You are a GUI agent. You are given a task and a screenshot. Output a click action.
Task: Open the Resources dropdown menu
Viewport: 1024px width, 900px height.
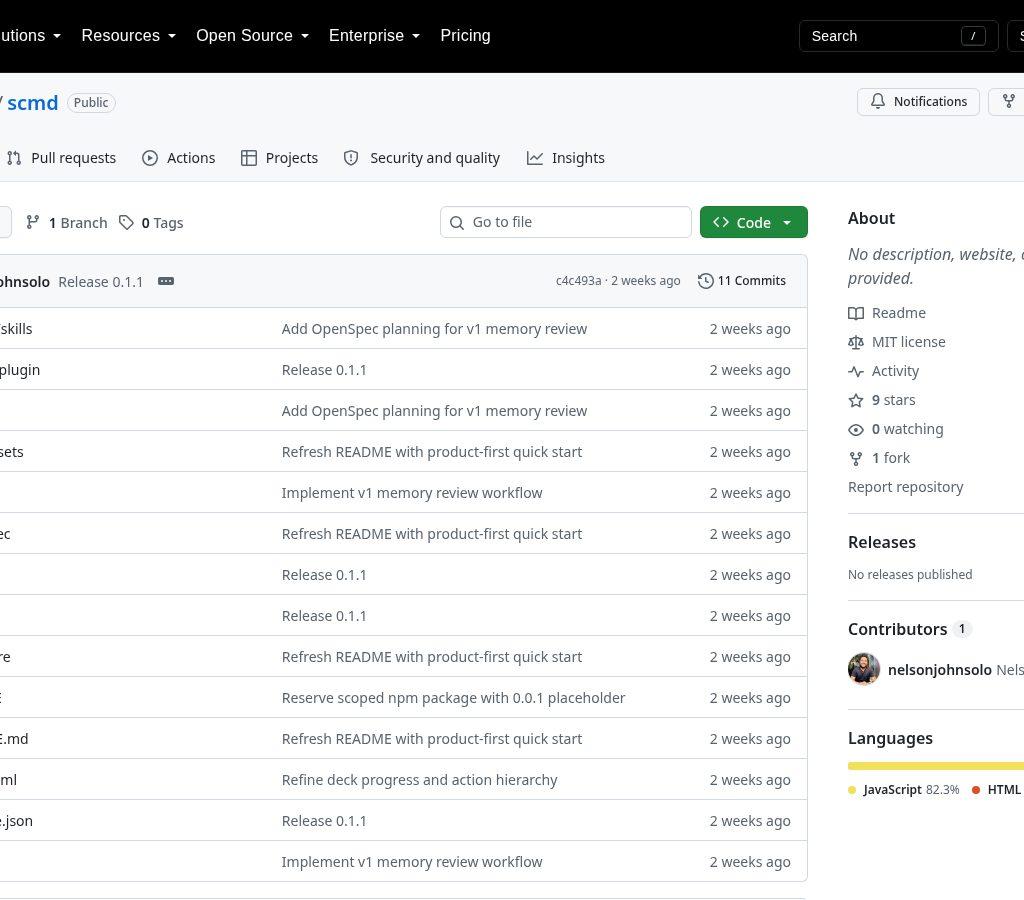[129, 35]
